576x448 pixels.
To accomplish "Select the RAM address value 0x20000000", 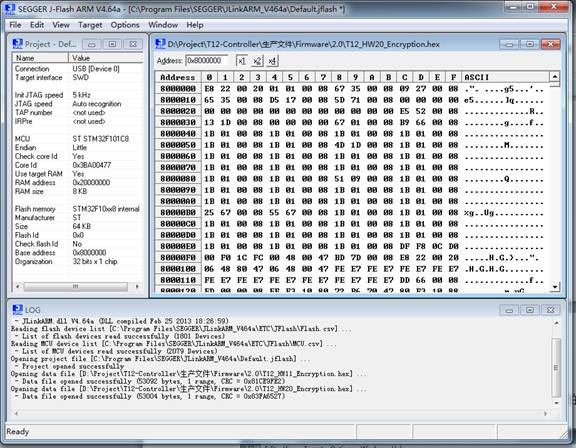I will 91,183.
